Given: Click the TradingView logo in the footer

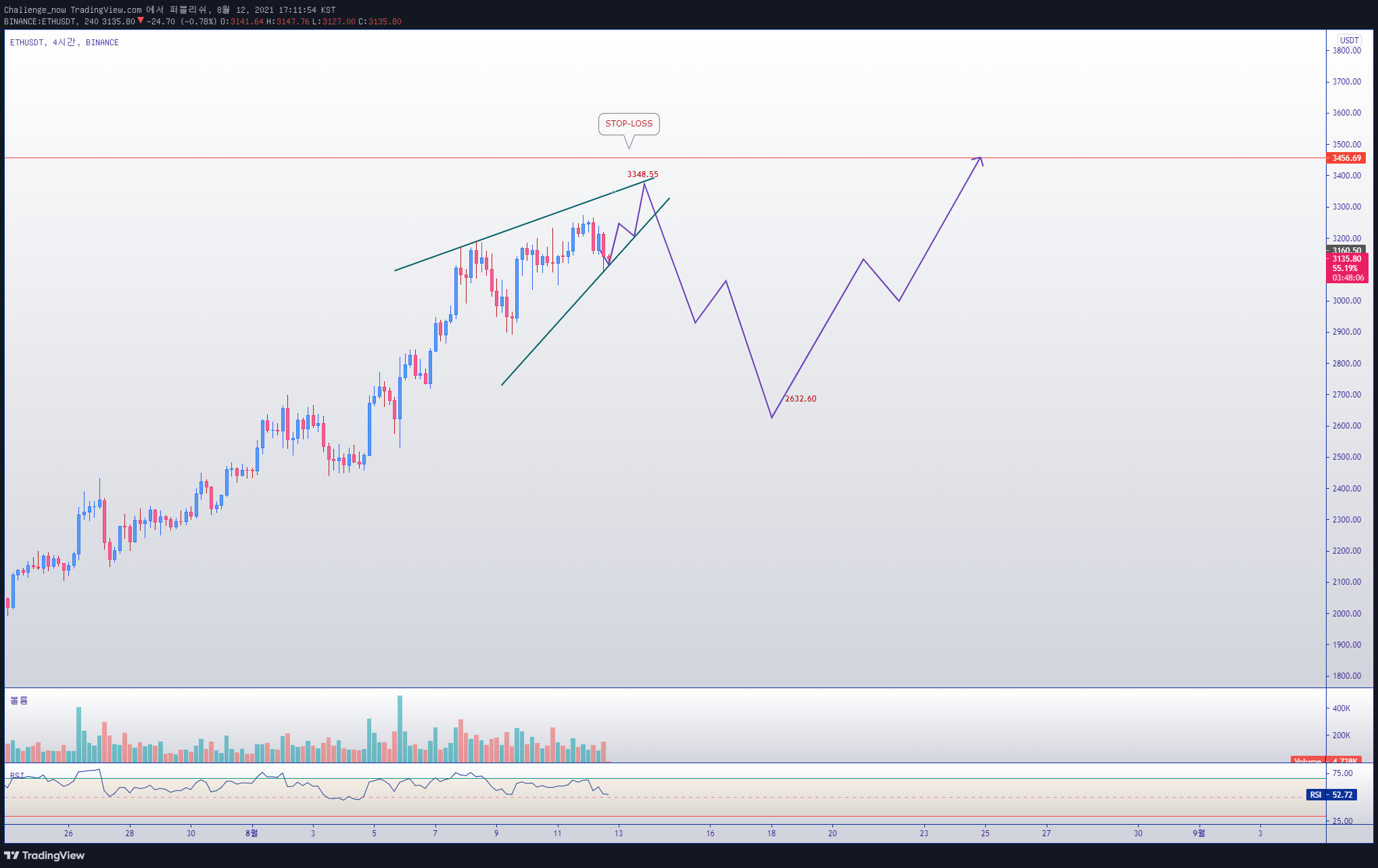Looking at the screenshot, I should pyautogui.click(x=45, y=855).
